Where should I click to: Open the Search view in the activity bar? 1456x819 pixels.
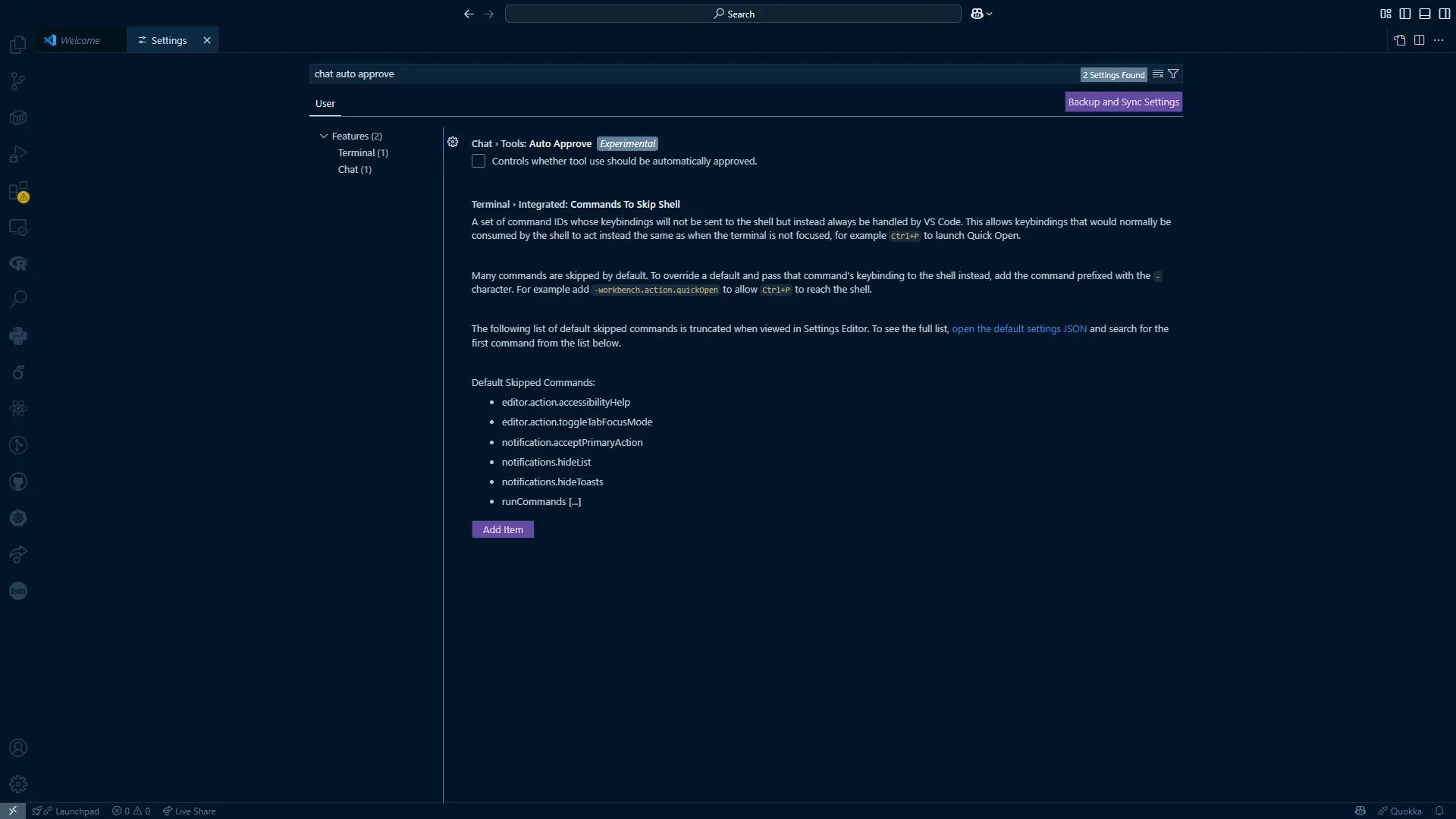(x=17, y=299)
